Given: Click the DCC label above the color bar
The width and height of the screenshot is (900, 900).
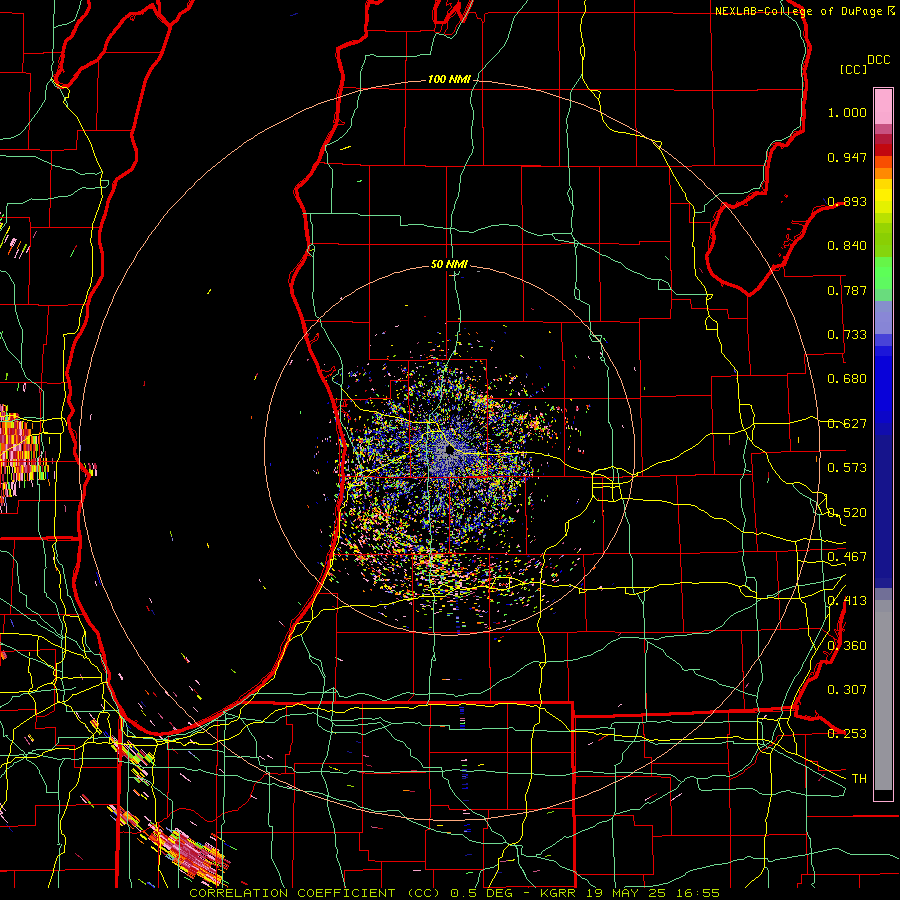Looking at the screenshot, I should point(879,60).
